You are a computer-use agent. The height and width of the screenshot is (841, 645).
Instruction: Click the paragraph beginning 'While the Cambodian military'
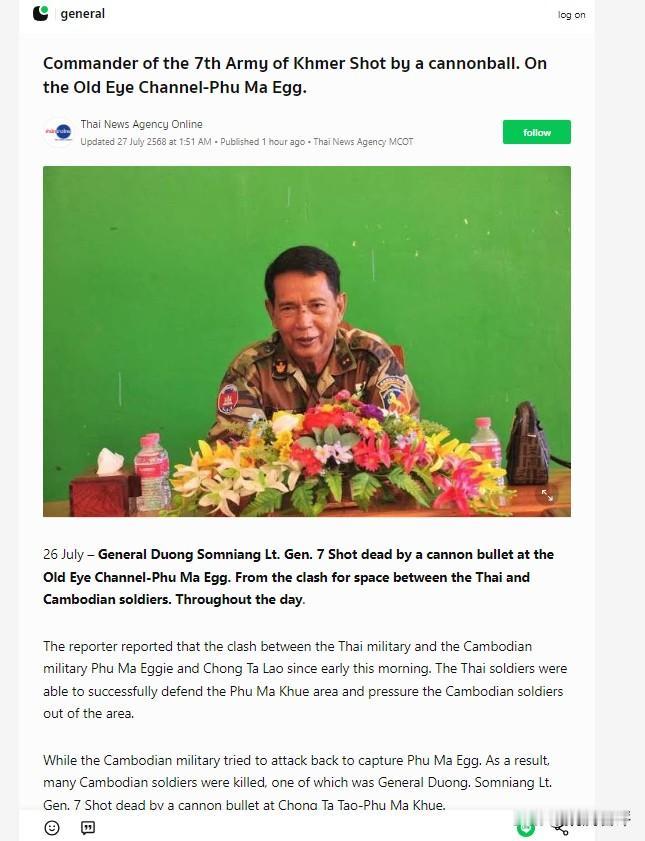pyautogui.click(x=298, y=783)
